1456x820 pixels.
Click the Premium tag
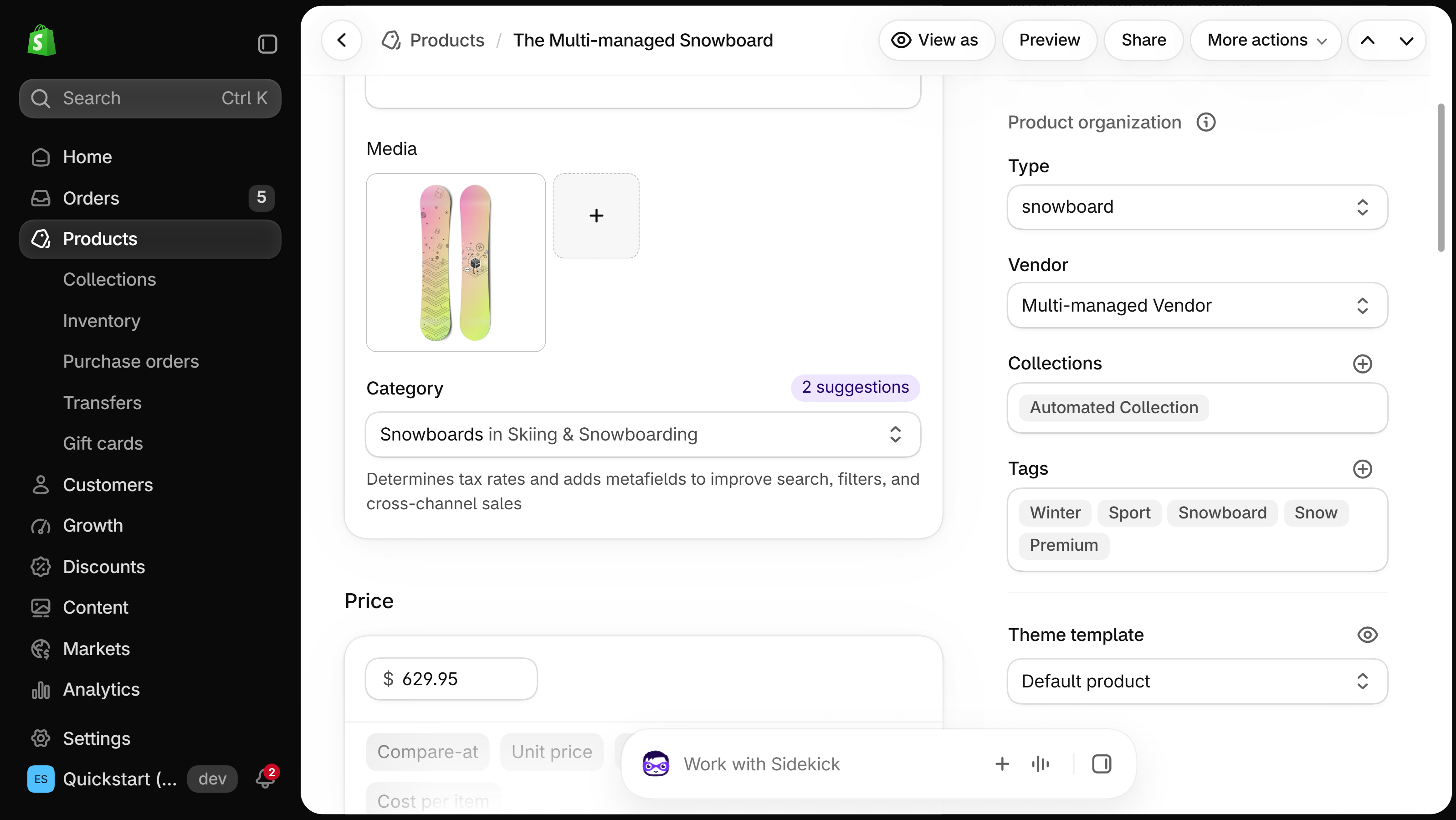1064,545
